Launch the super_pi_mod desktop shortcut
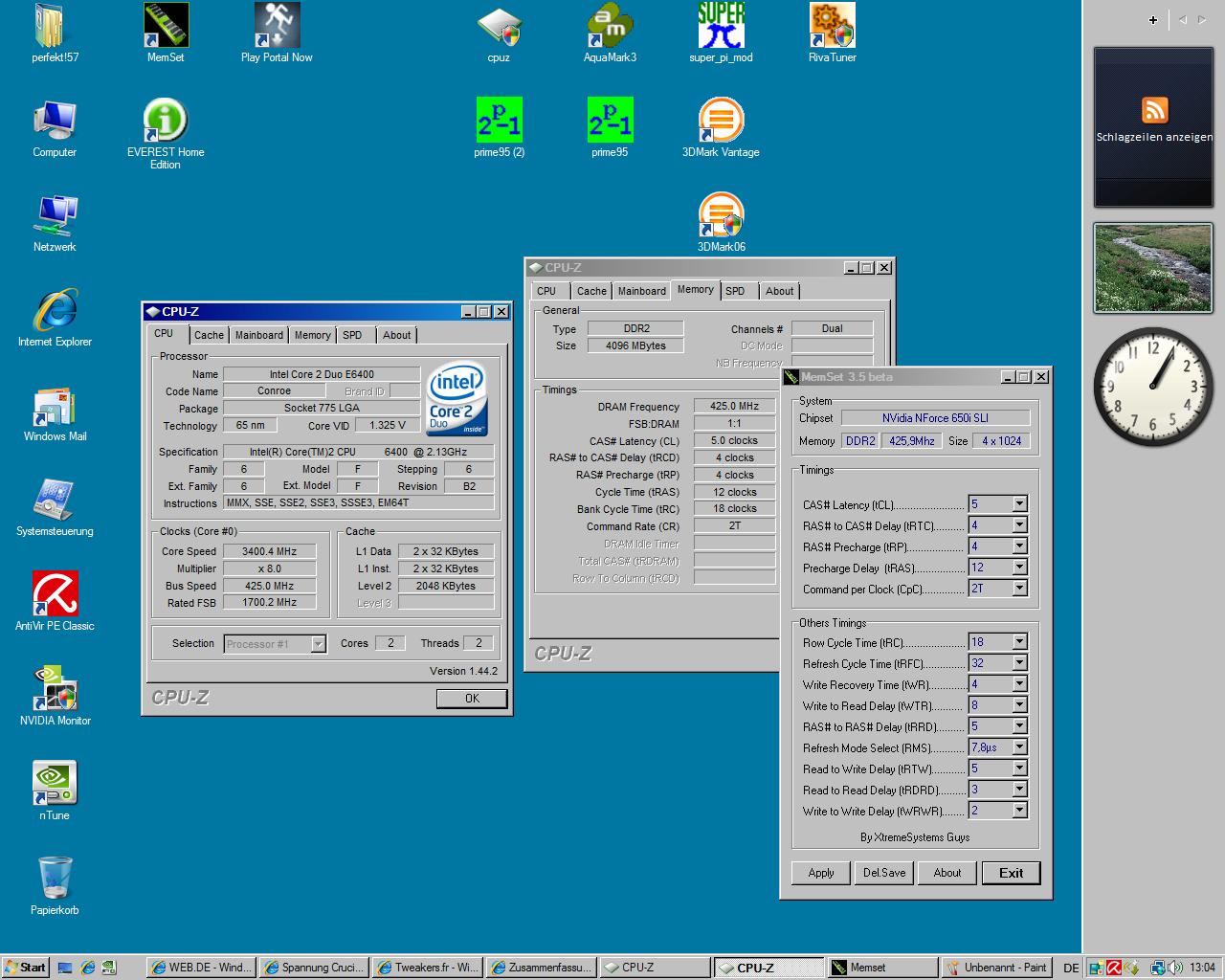The image size is (1225, 980). [721, 27]
